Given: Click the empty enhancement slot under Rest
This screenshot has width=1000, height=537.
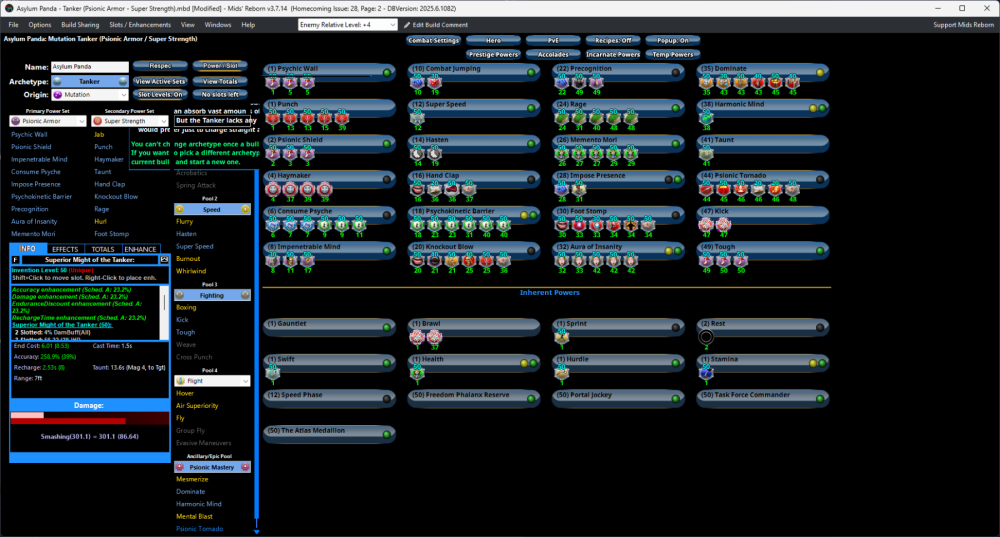Looking at the screenshot, I should pos(706,336).
